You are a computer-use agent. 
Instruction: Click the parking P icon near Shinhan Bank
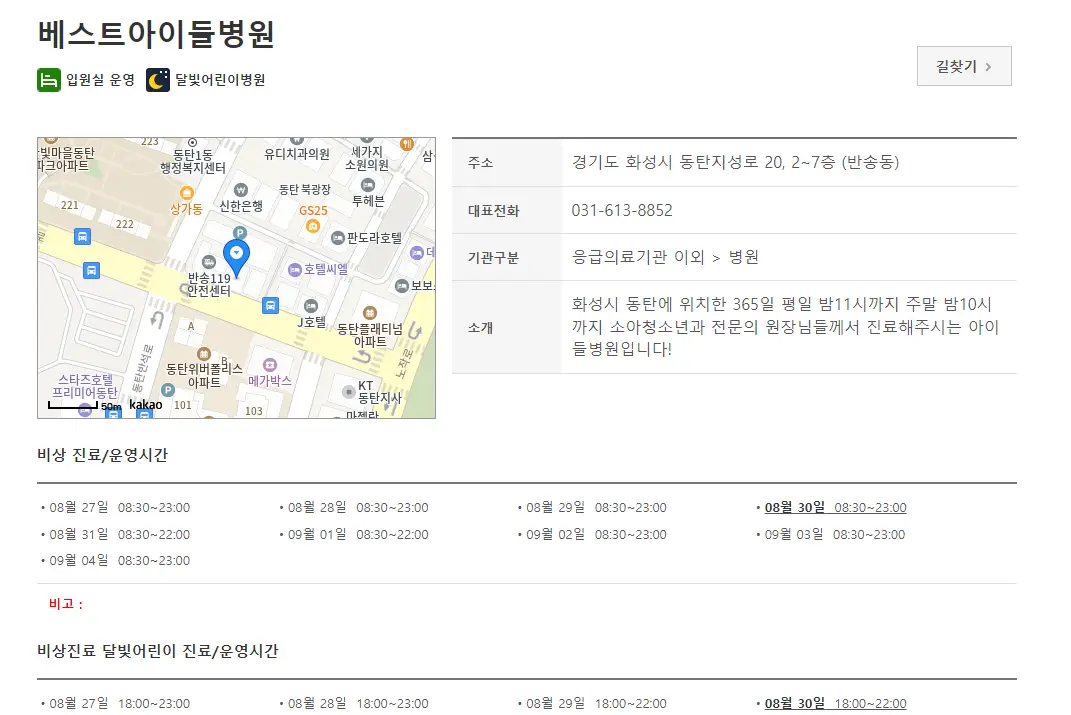coord(240,231)
